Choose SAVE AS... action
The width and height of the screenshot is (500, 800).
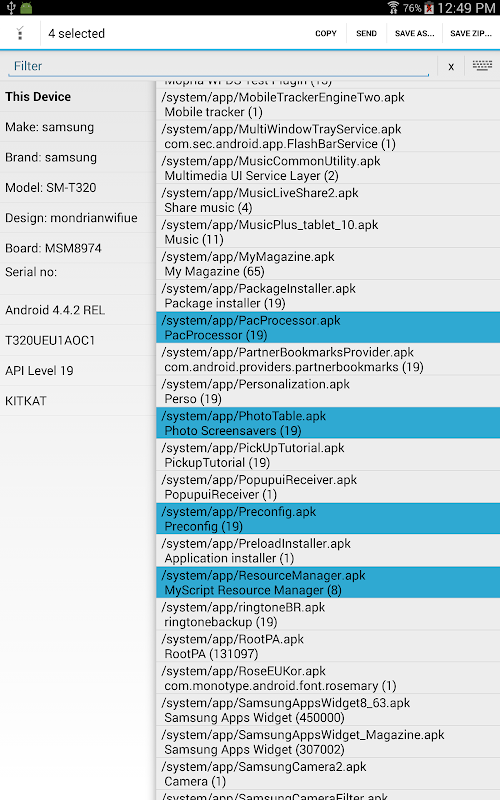(414, 33)
